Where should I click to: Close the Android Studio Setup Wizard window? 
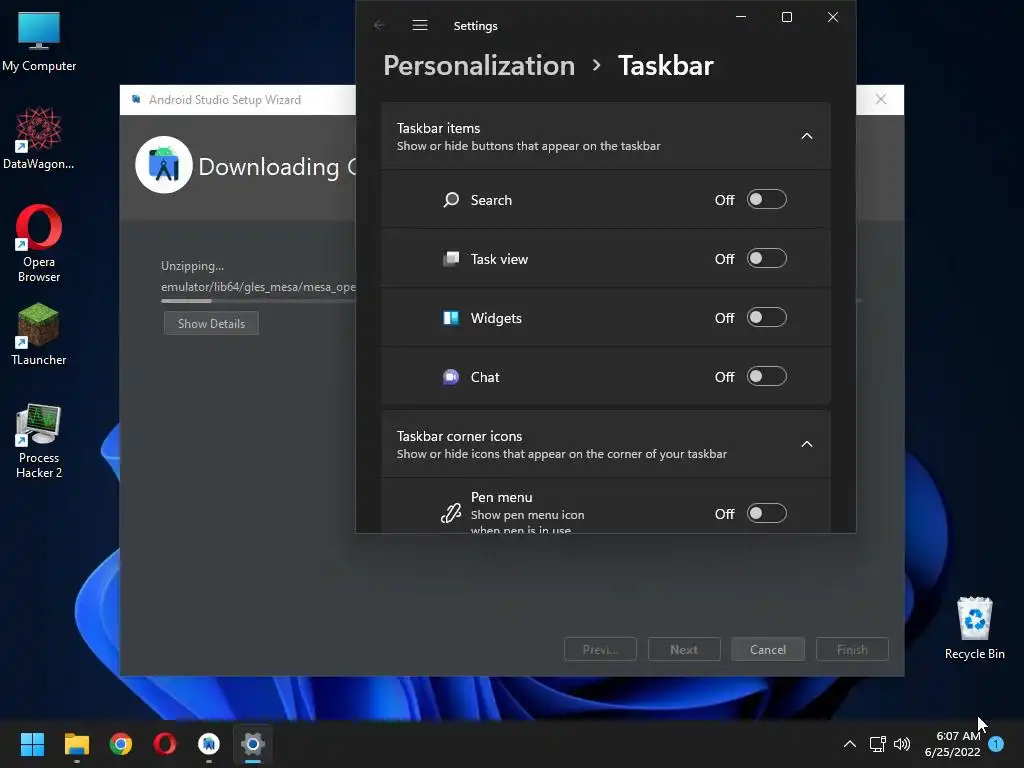pyautogui.click(x=881, y=99)
